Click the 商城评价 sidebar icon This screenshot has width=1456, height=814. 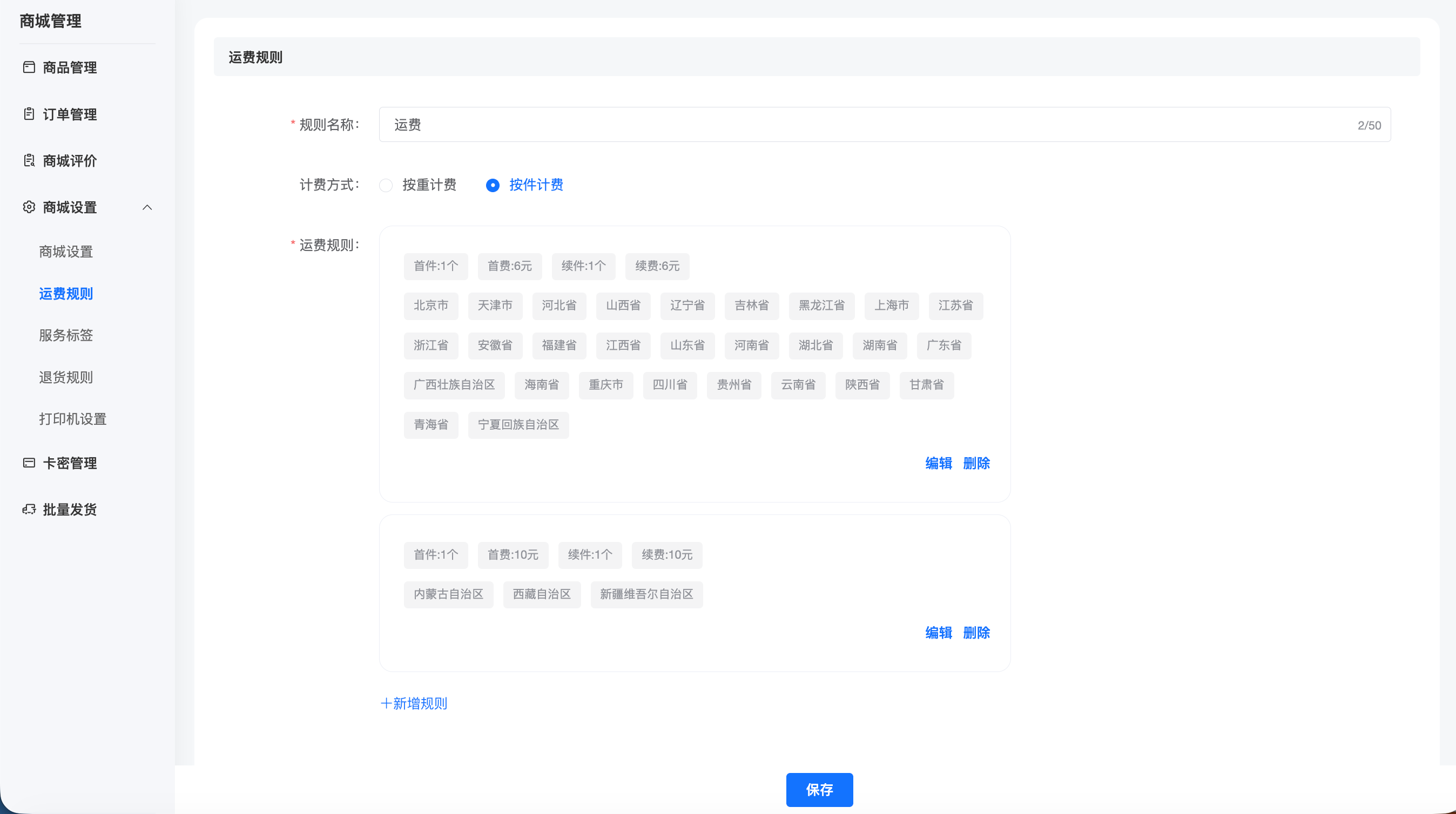29,160
